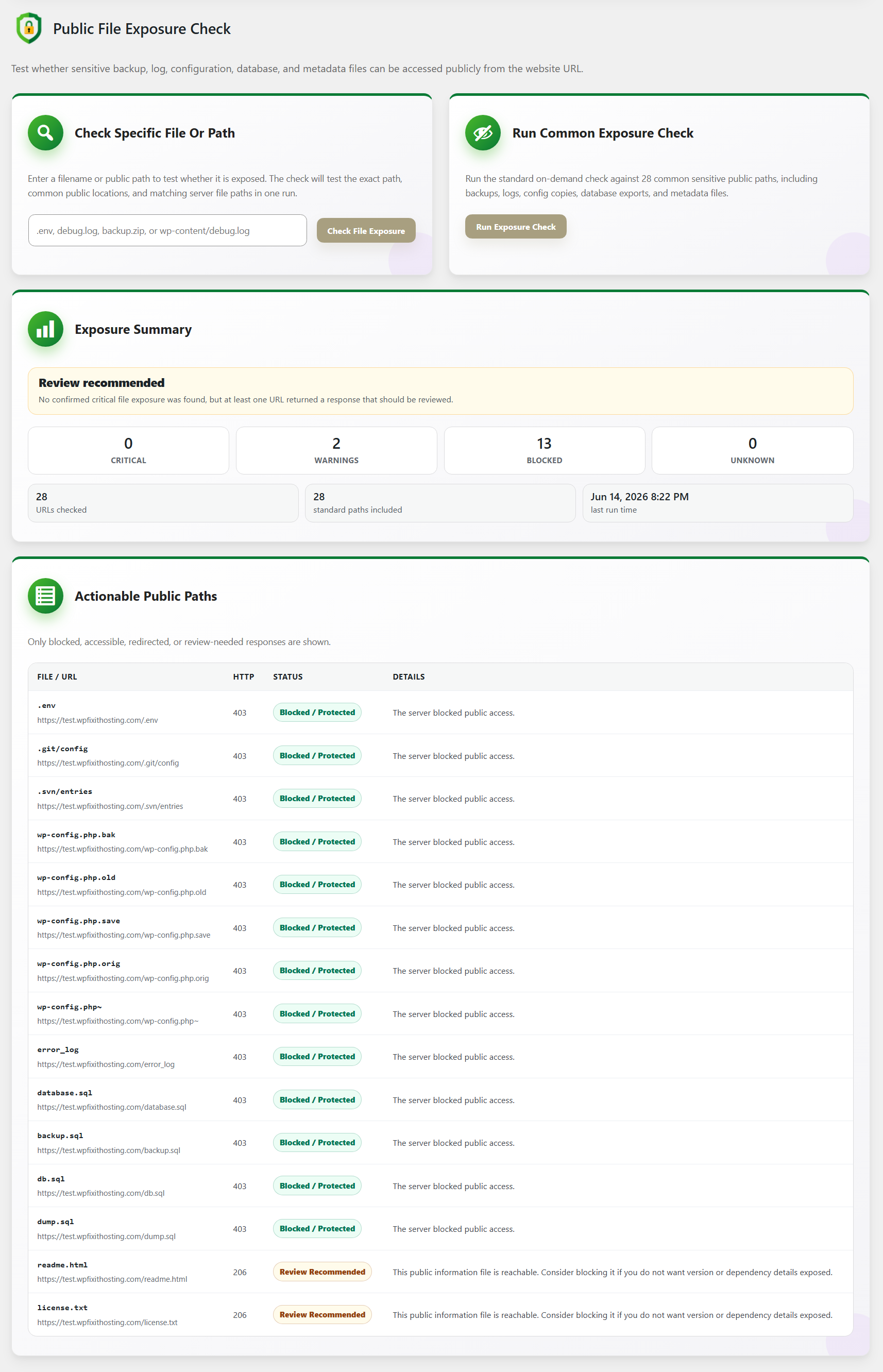Open the wp-config.php.bak URL link
This screenshot has width=883, height=1372.
pos(123,849)
